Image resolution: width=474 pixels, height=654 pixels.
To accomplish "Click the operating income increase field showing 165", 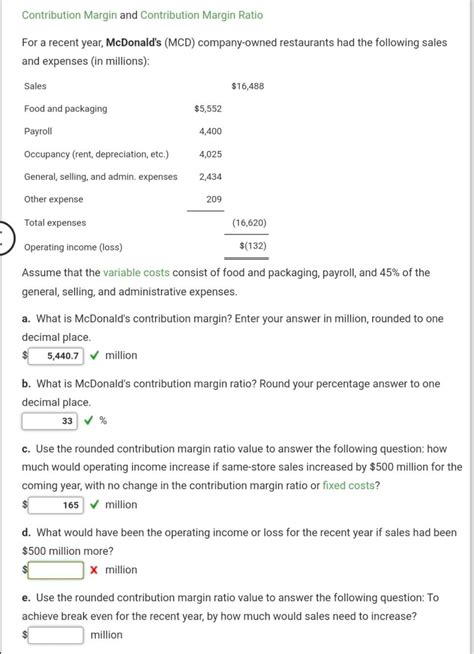I will pos(55,505).
